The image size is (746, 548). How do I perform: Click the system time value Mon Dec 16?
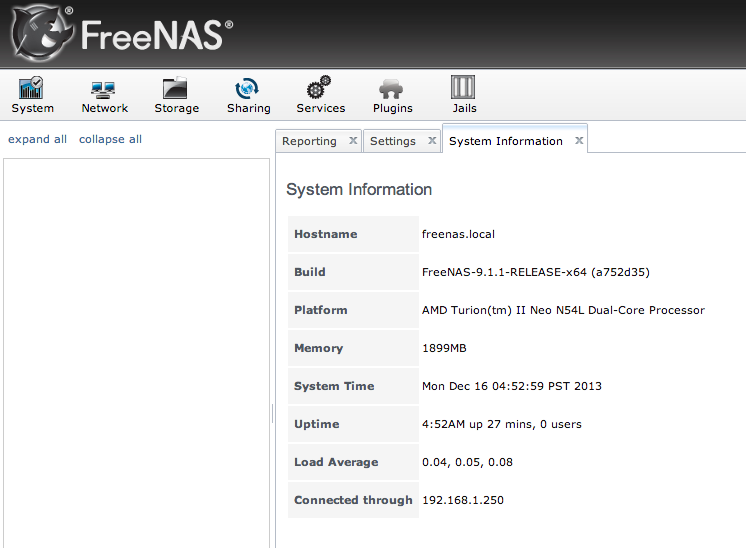tap(512, 386)
